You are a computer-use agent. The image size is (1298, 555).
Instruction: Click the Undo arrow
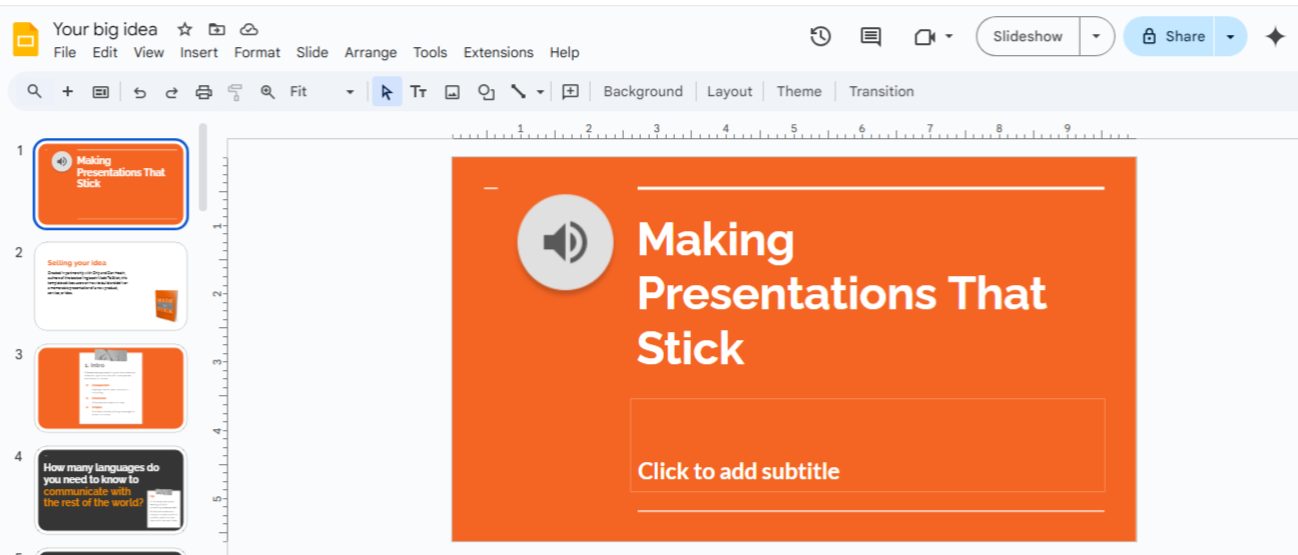tap(140, 91)
